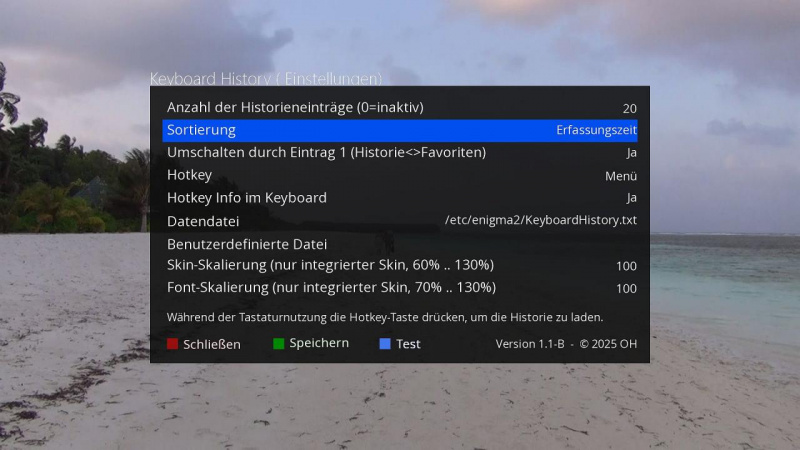Select the Font-Skalierung settings row

[399, 288]
